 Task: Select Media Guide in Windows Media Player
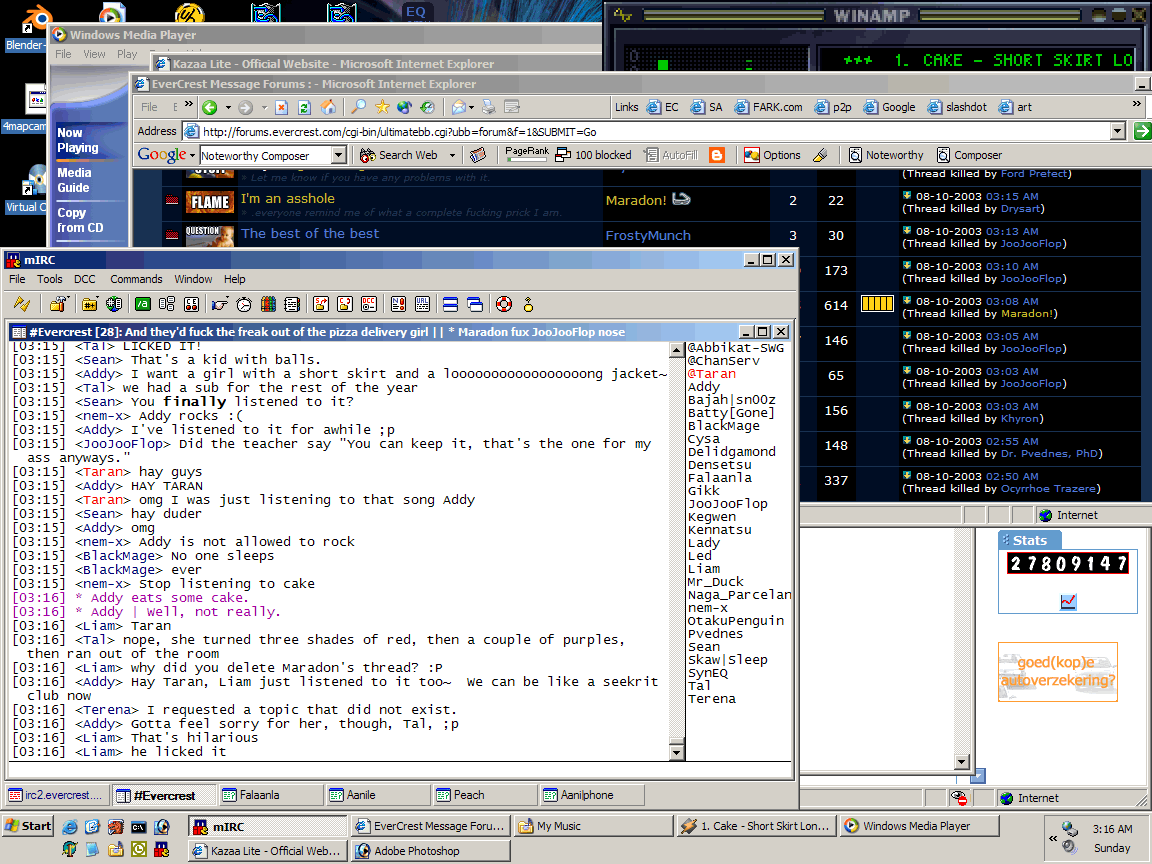[x=75, y=180]
